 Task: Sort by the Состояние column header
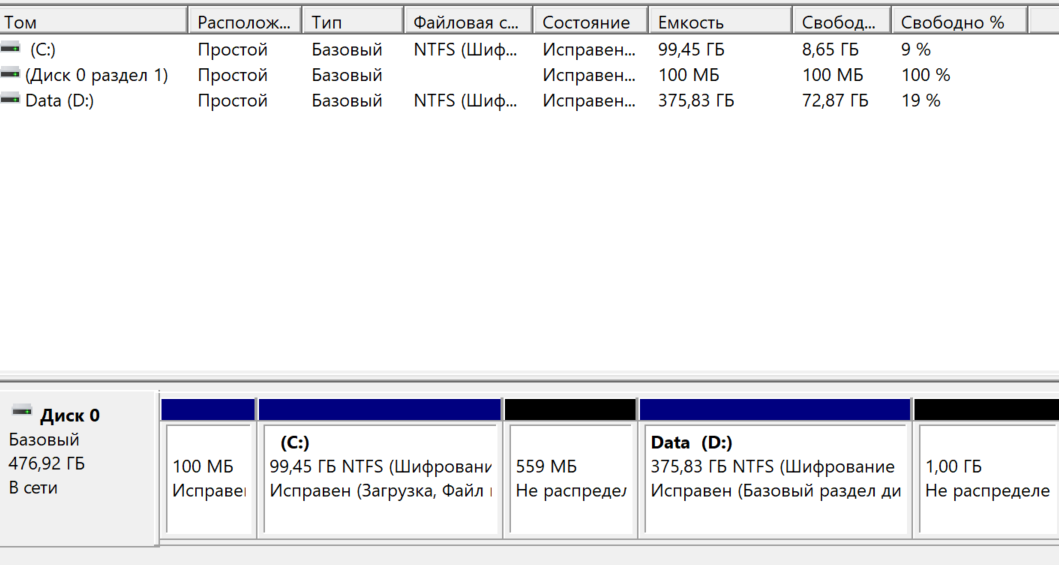[590, 22]
